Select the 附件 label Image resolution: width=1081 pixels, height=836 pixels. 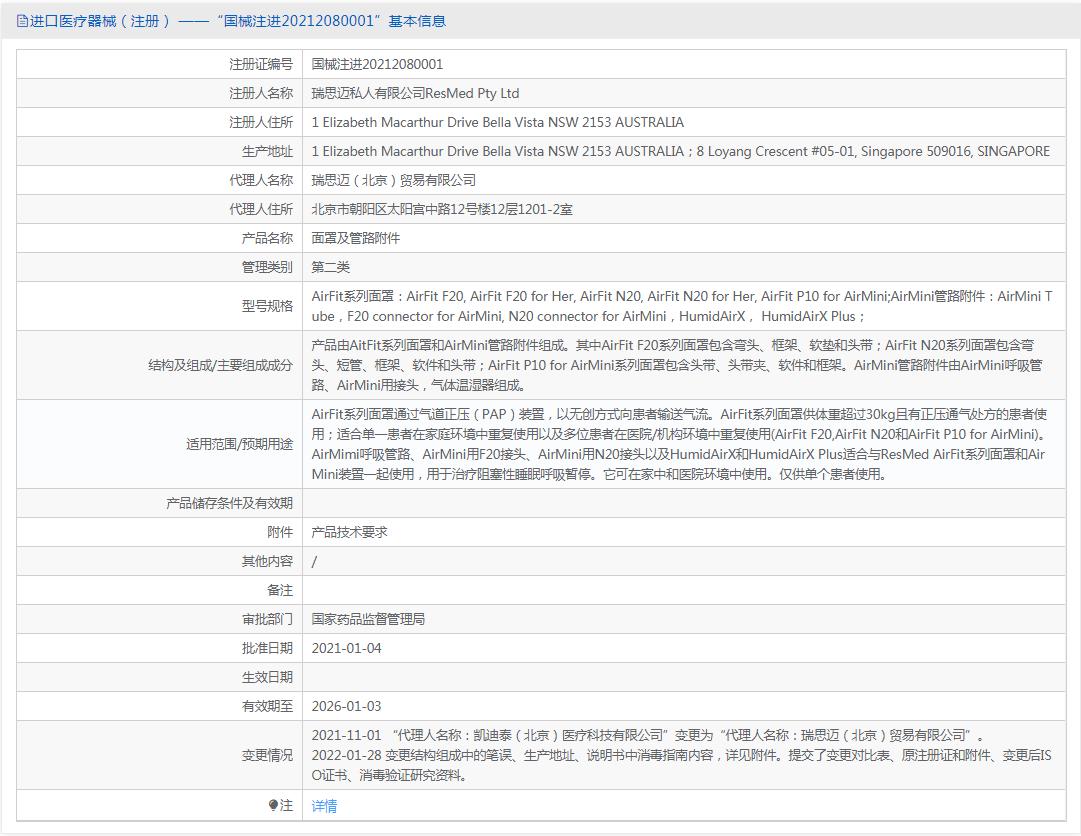[280, 532]
